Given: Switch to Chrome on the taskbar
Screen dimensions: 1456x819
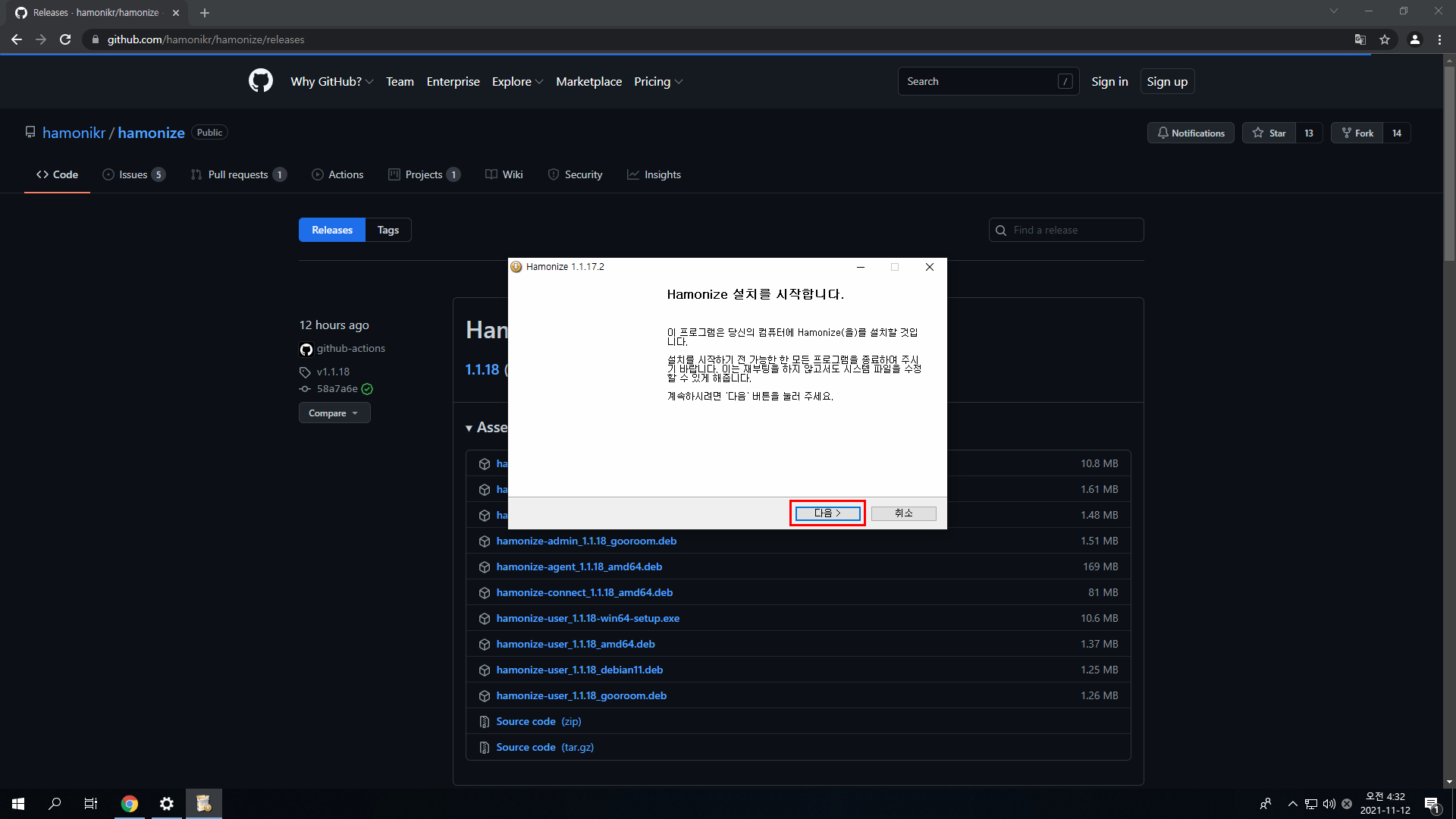Looking at the screenshot, I should click(130, 804).
